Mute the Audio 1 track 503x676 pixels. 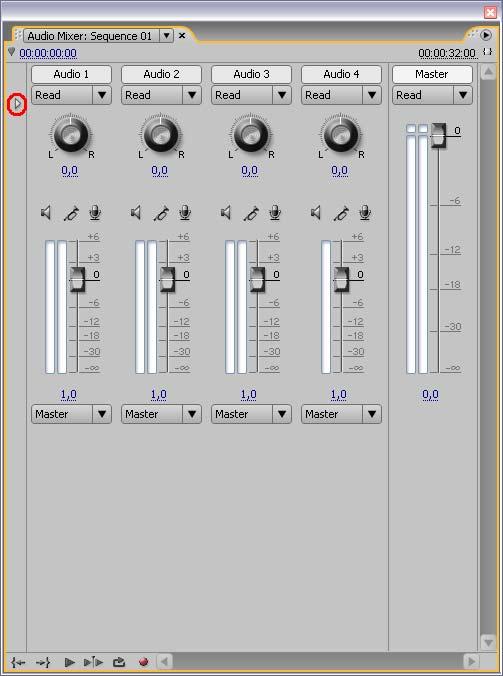46,213
